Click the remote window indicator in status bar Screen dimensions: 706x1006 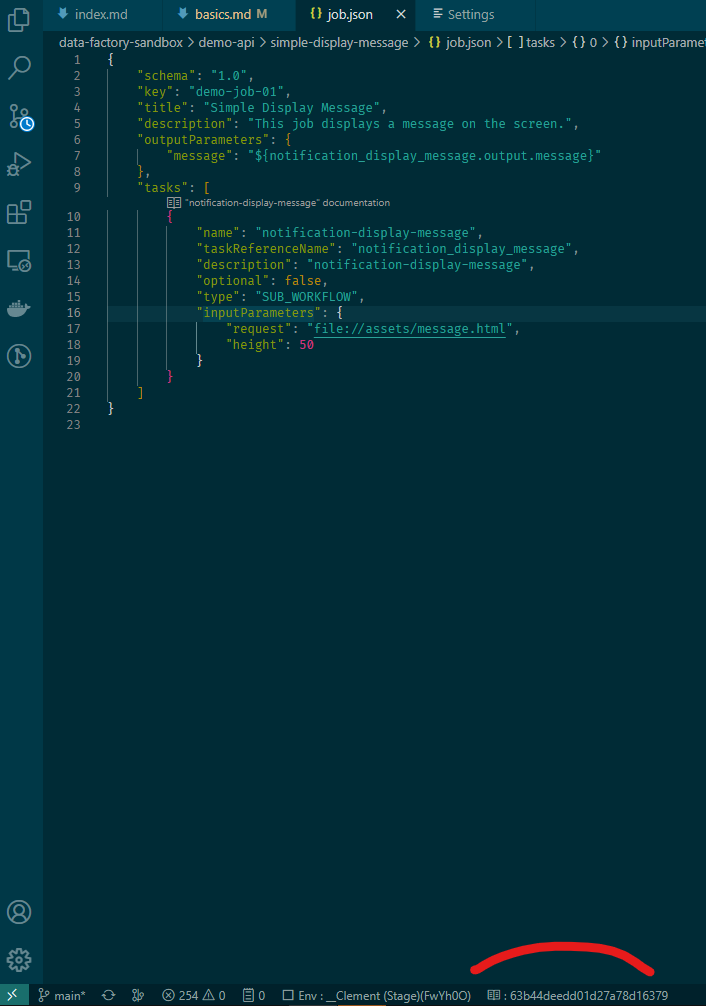pyautogui.click(x=13, y=995)
